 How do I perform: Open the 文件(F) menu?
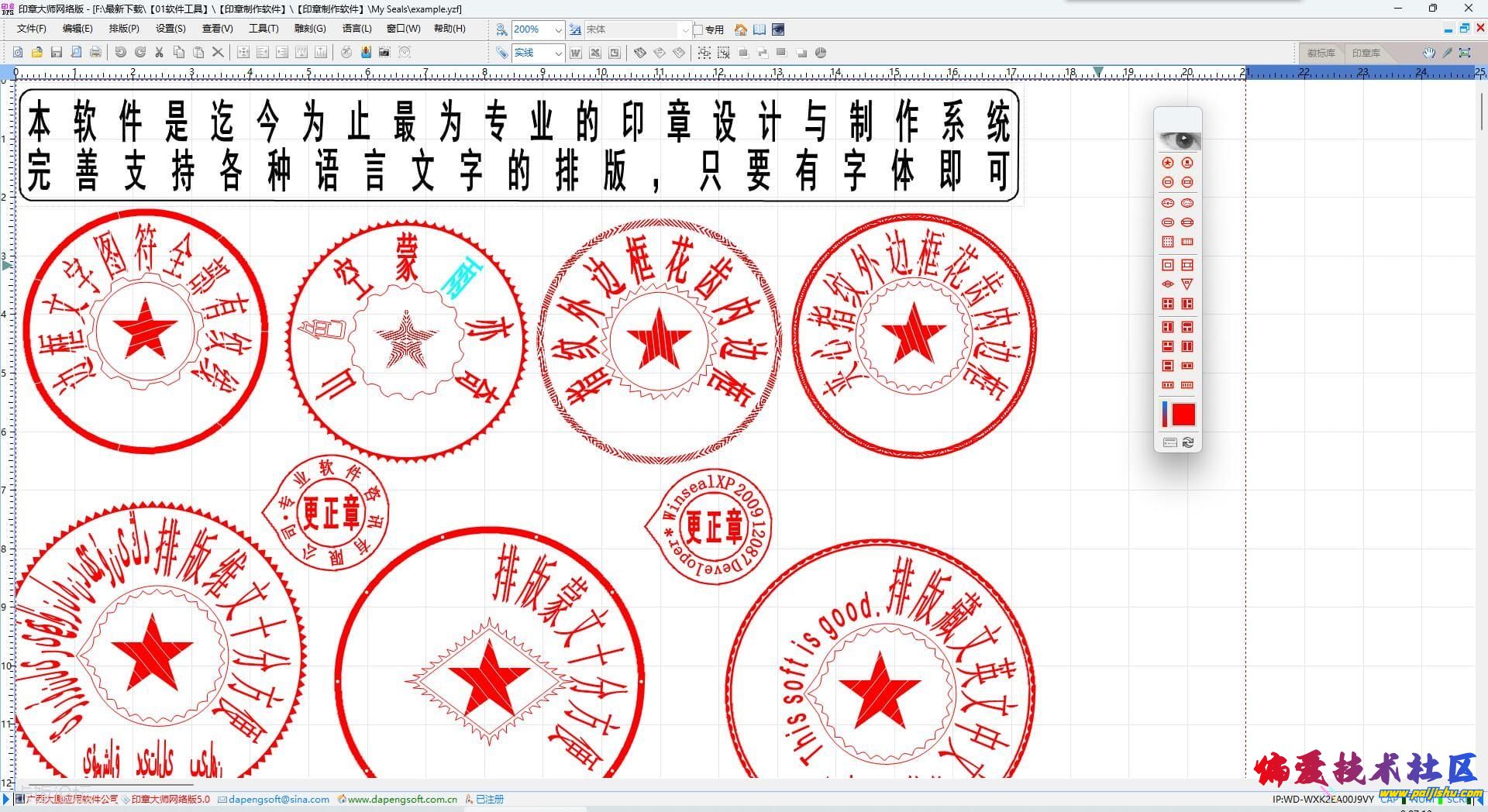(31, 29)
